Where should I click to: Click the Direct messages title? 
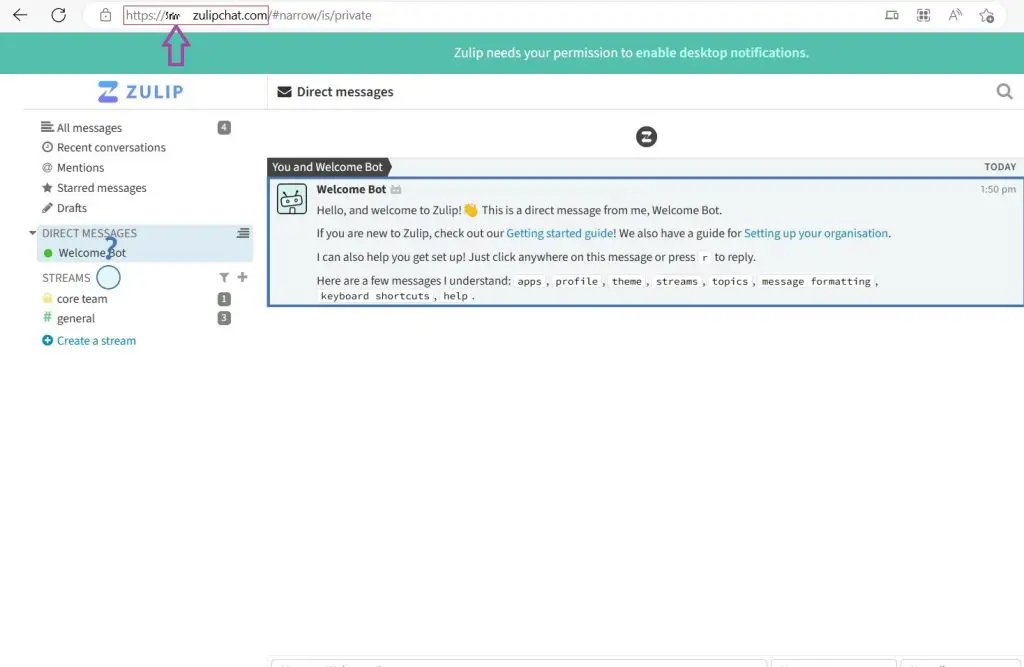pos(345,92)
